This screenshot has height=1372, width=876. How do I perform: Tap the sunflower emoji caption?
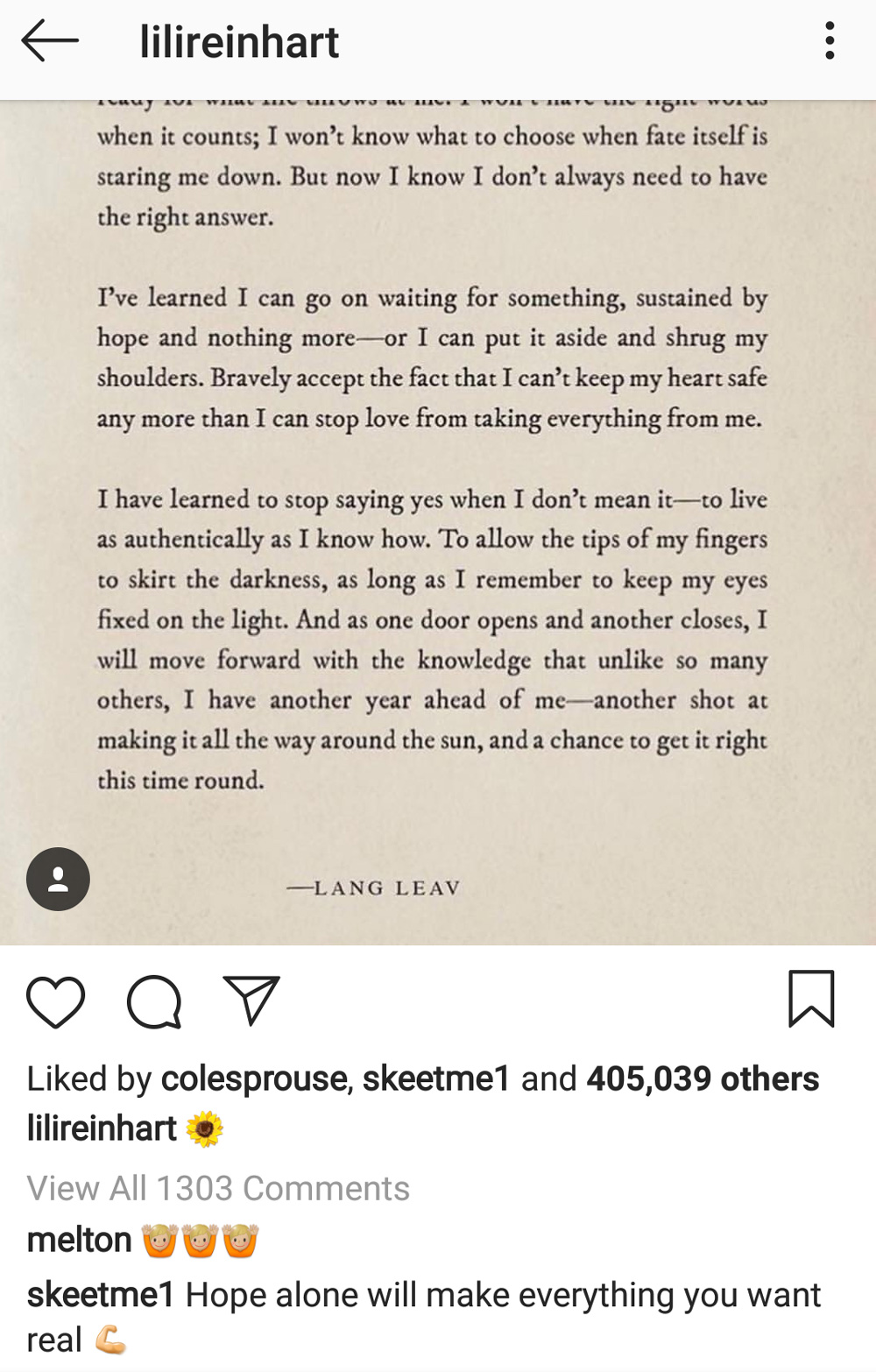[205, 1129]
